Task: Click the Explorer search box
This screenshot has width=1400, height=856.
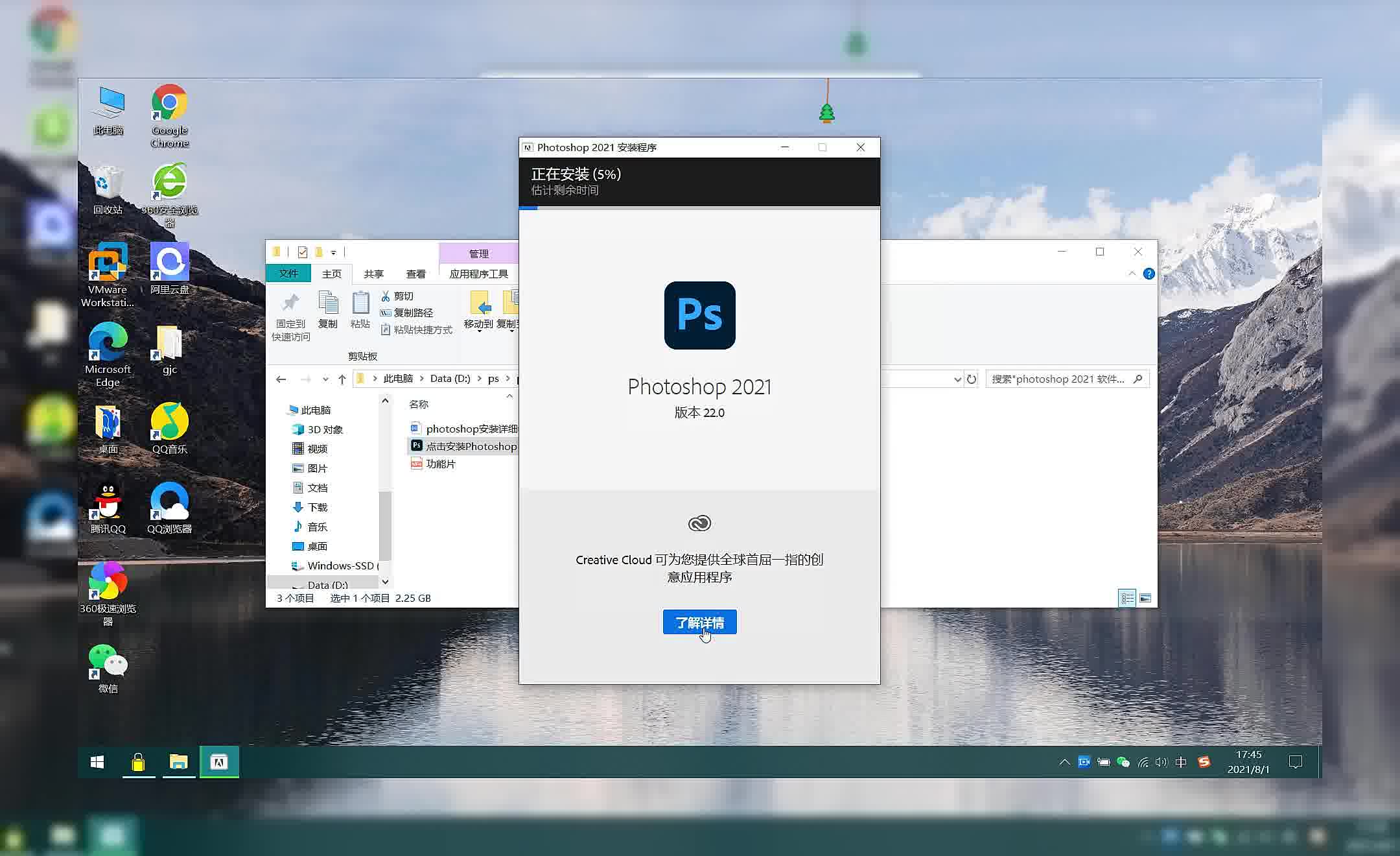Action: pos(1067,379)
